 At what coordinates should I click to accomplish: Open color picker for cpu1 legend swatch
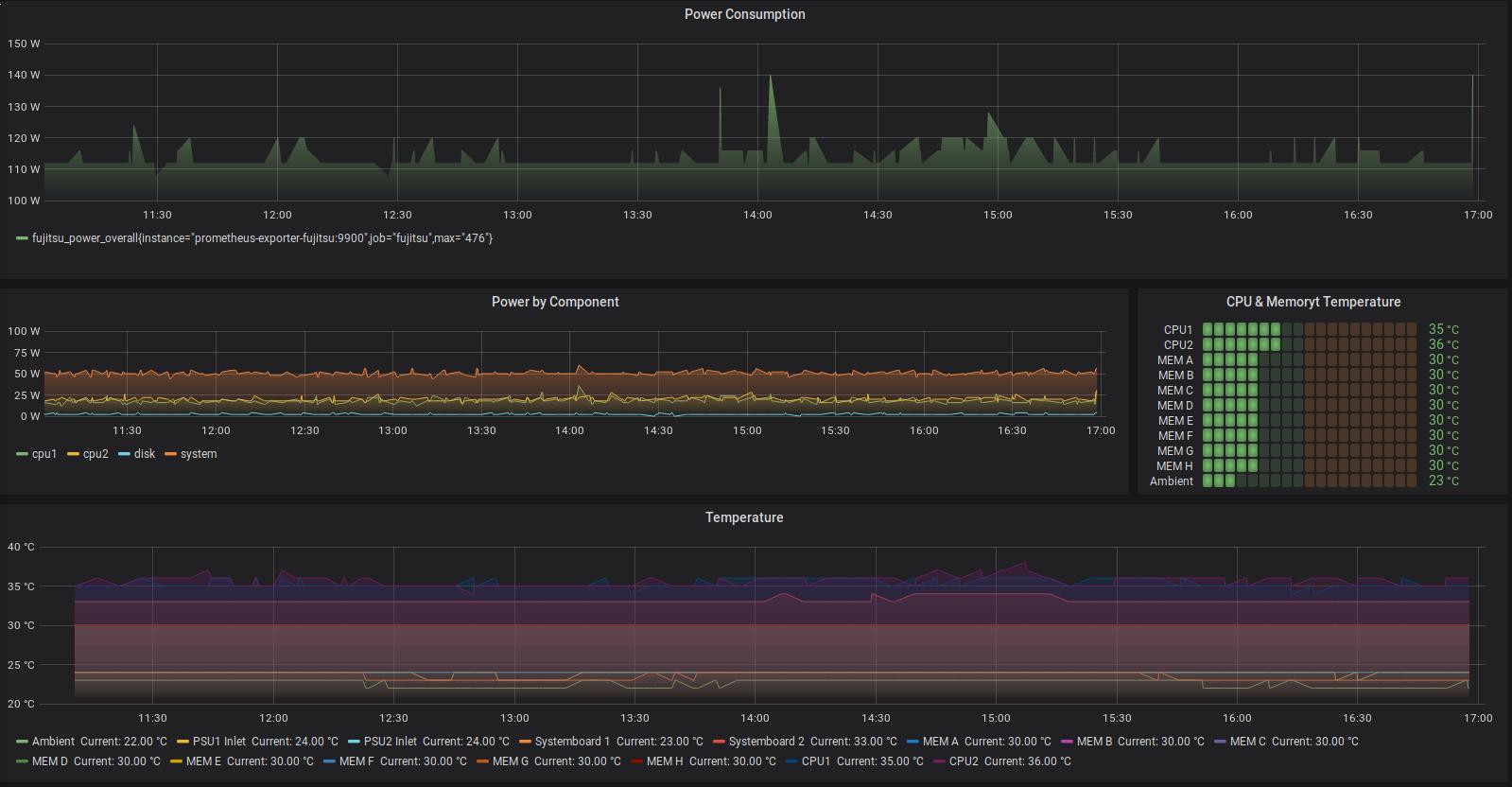click(x=22, y=455)
